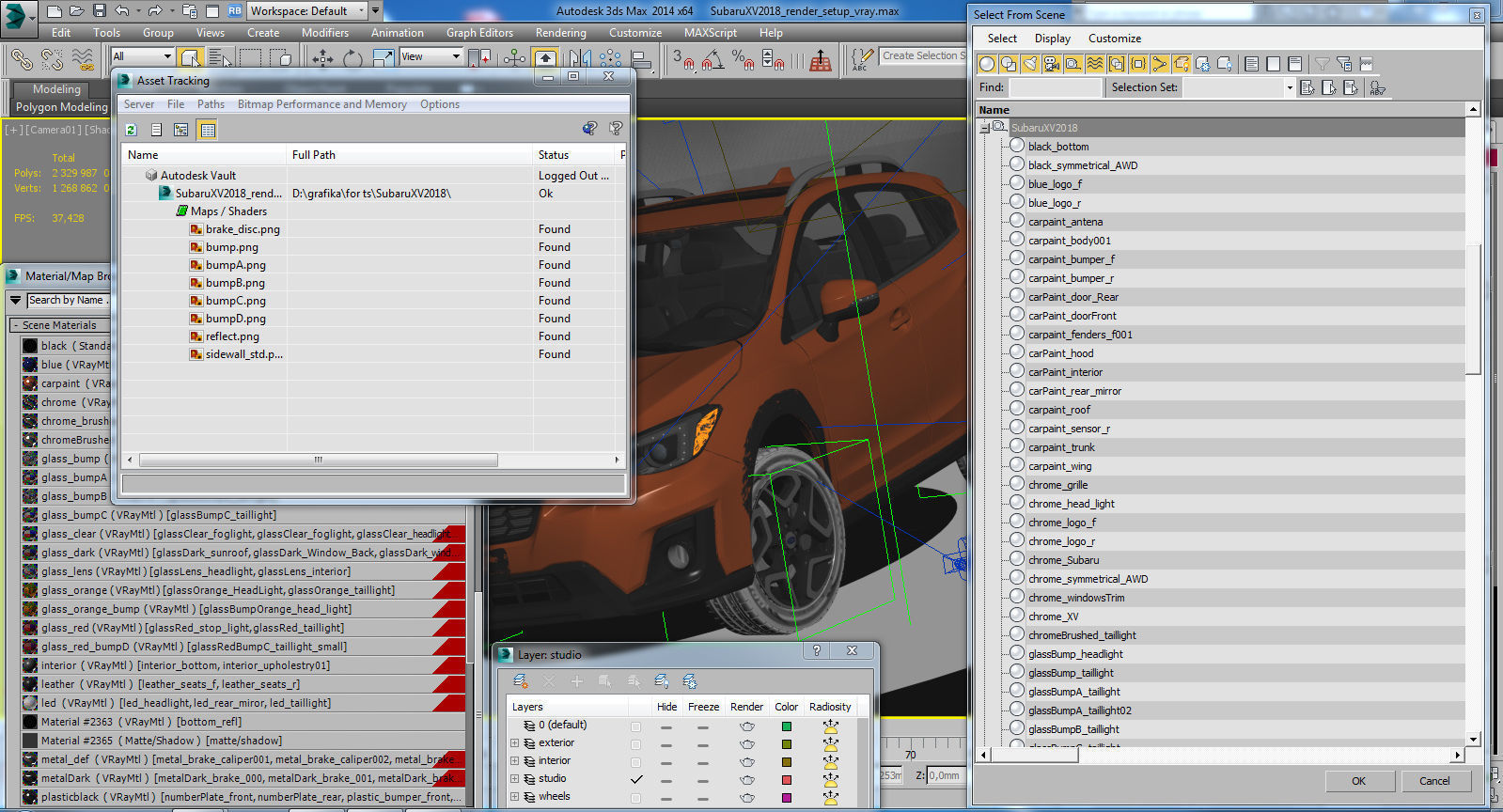Toggle Display Cameras filter icon

pos(1052,64)
